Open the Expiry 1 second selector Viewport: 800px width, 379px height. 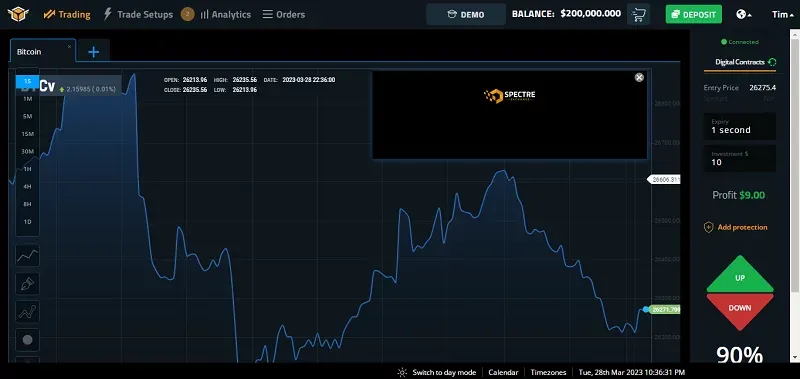[740, 126]
